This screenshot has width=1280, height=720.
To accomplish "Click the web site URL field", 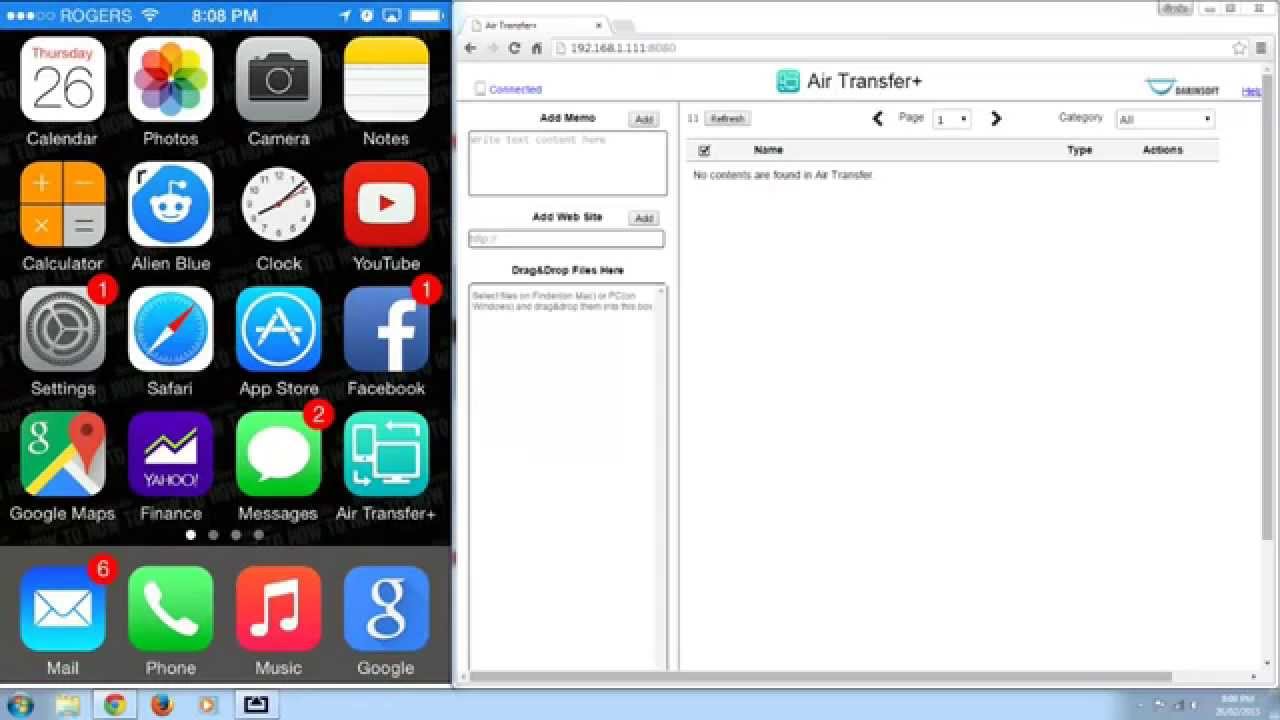I will click(x=566, y=239).
